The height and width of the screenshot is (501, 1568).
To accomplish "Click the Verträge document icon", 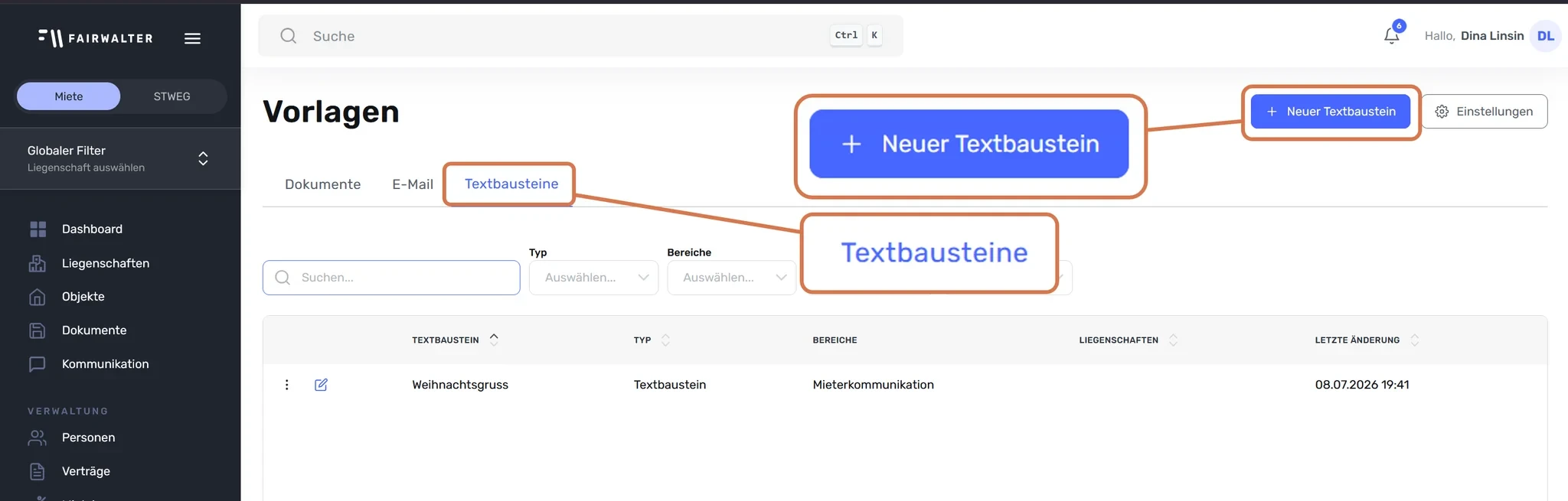I will tap(38, 471).
